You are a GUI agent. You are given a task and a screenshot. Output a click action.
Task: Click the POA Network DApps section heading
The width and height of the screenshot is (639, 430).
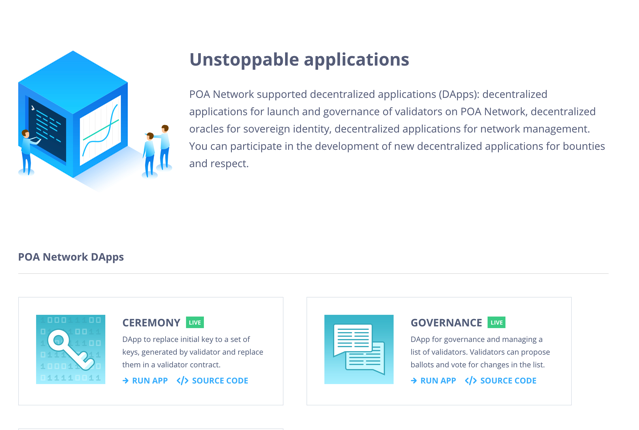click(71, 257)
